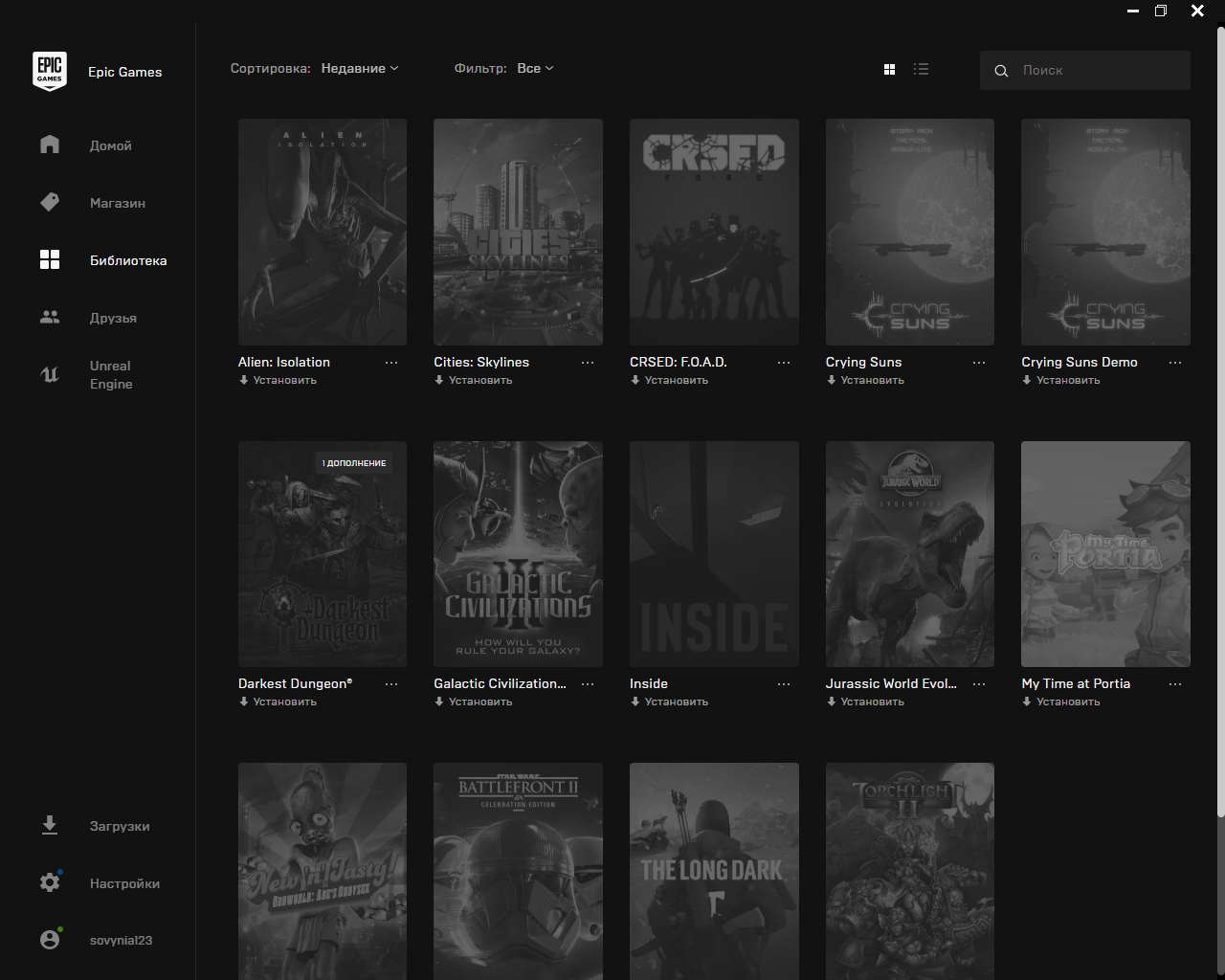Open the Battlefront II cover thumbnail

(518, 871)
